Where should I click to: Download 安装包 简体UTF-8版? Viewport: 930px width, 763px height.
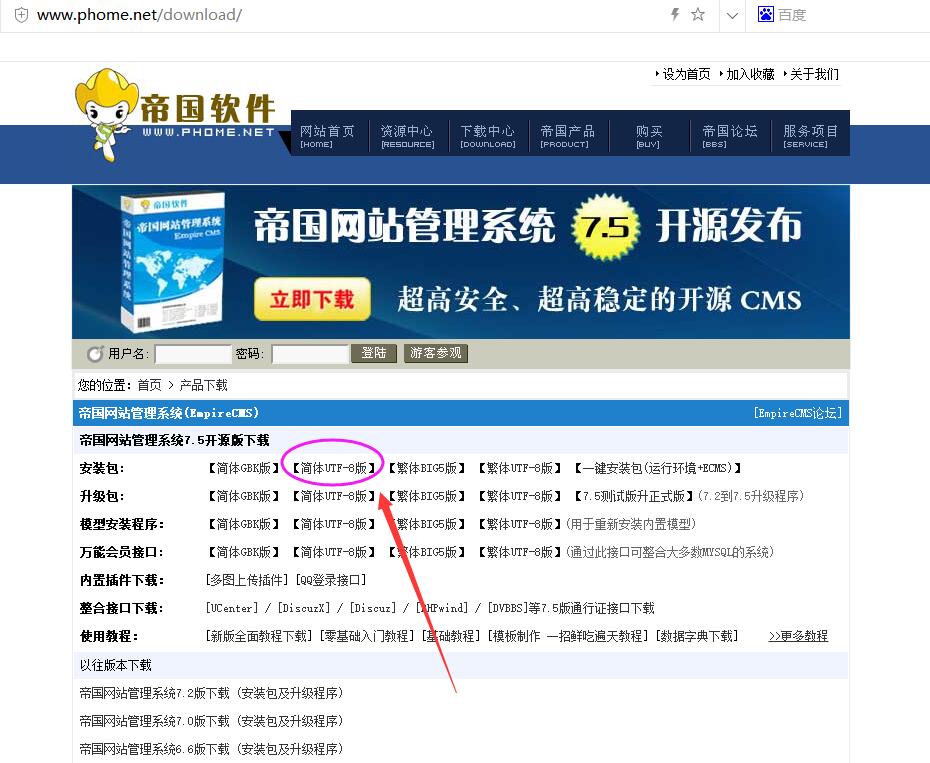coord(334,468)
